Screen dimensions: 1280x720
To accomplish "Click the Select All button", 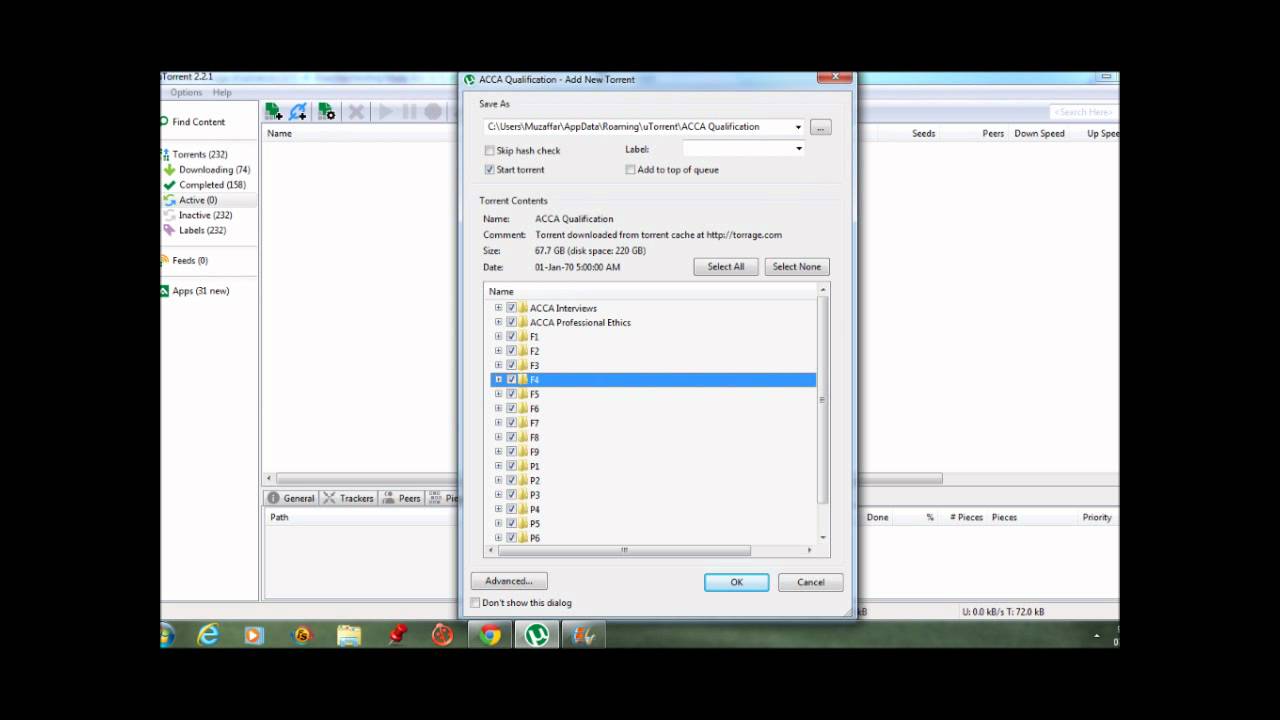I will pos(726,267).
